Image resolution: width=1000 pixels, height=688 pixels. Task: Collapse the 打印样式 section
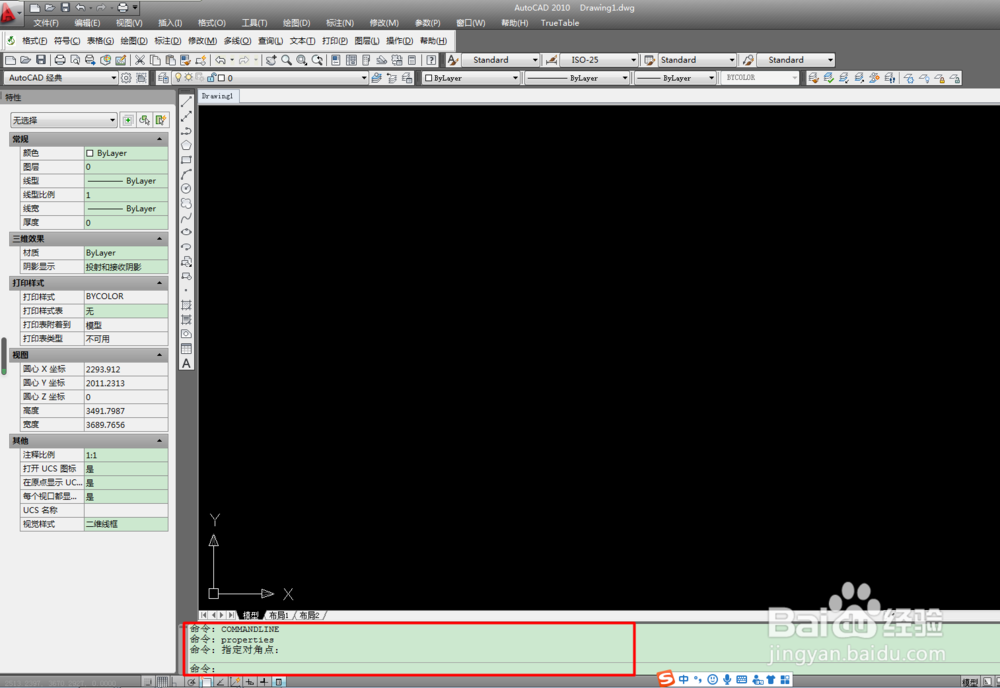[x=159, y=282]
